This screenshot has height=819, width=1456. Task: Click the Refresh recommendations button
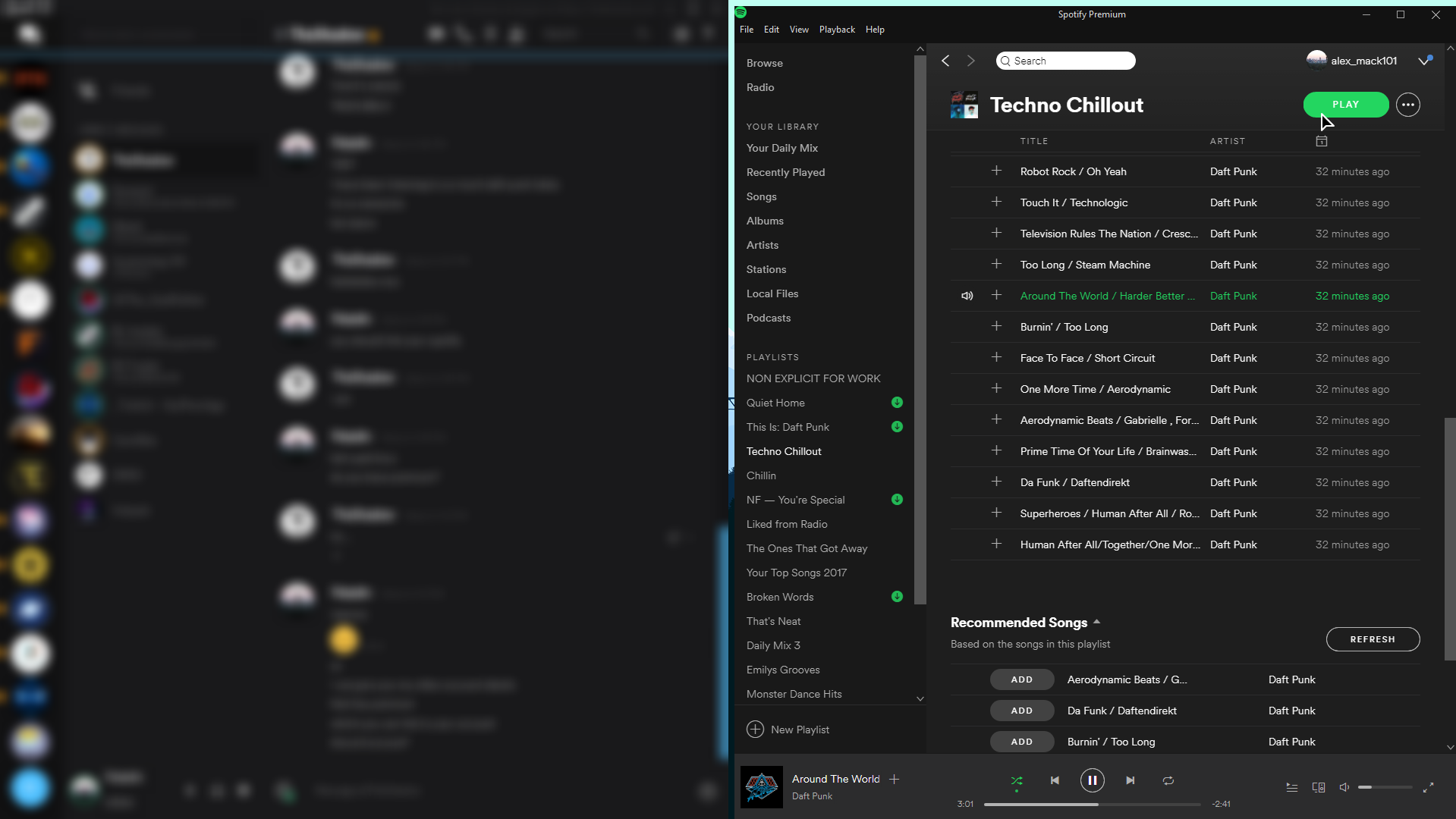(1373, 639)
